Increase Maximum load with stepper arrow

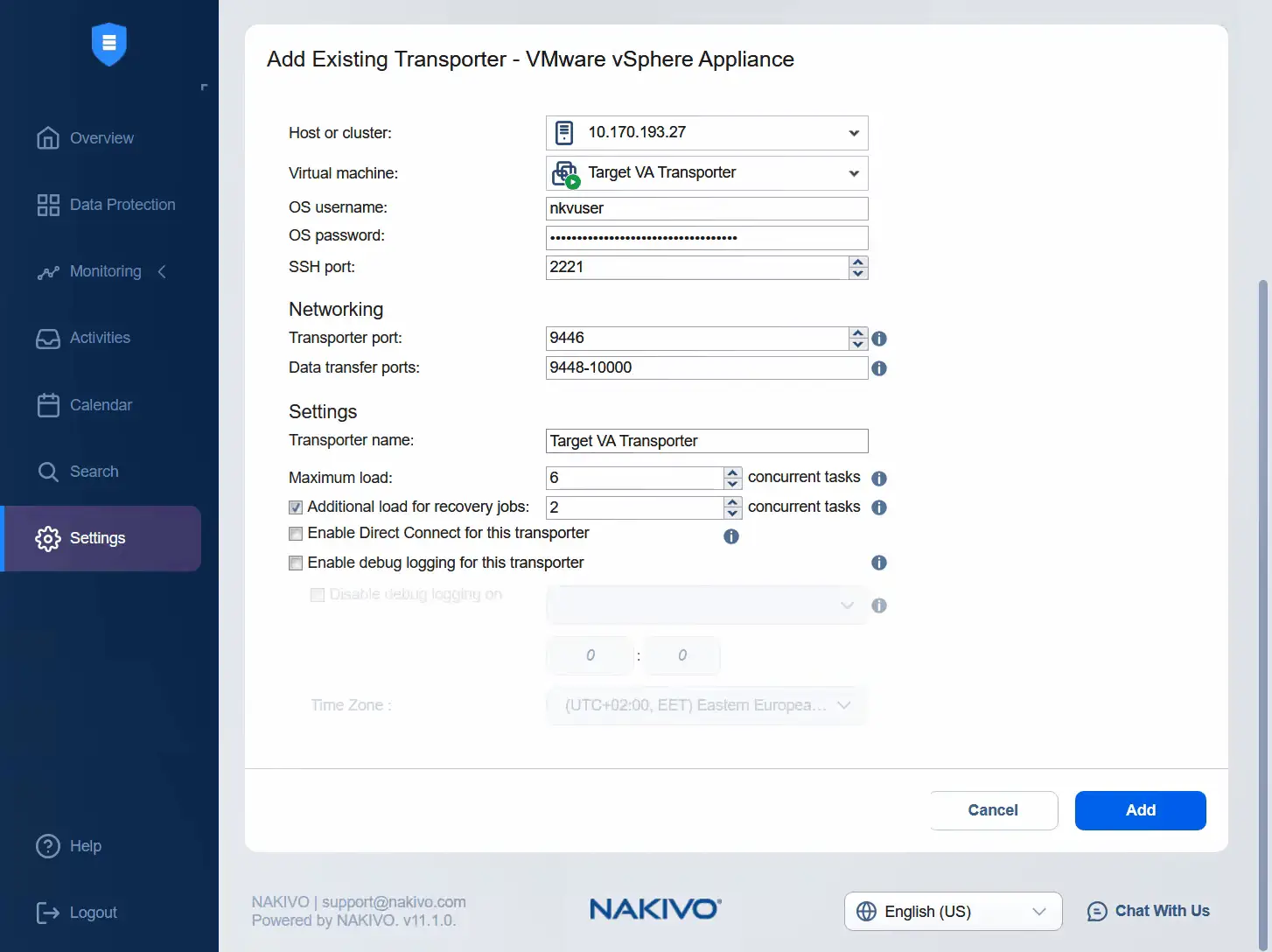click(732, 472)
